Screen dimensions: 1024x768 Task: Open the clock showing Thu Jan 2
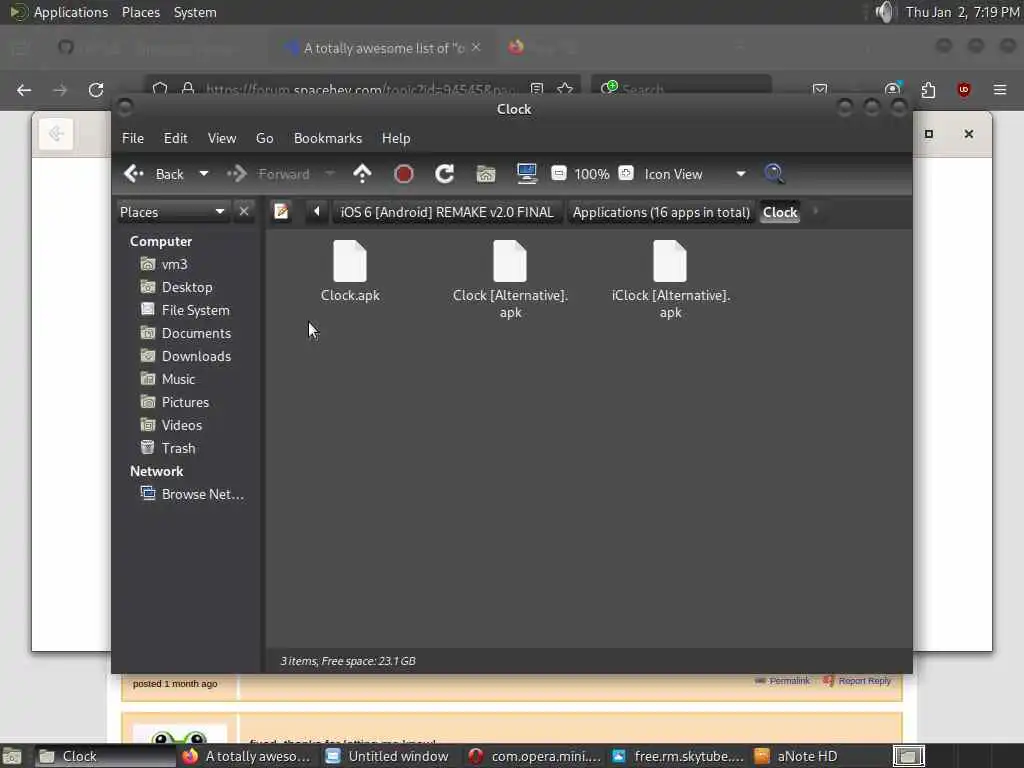click(963, 12)
